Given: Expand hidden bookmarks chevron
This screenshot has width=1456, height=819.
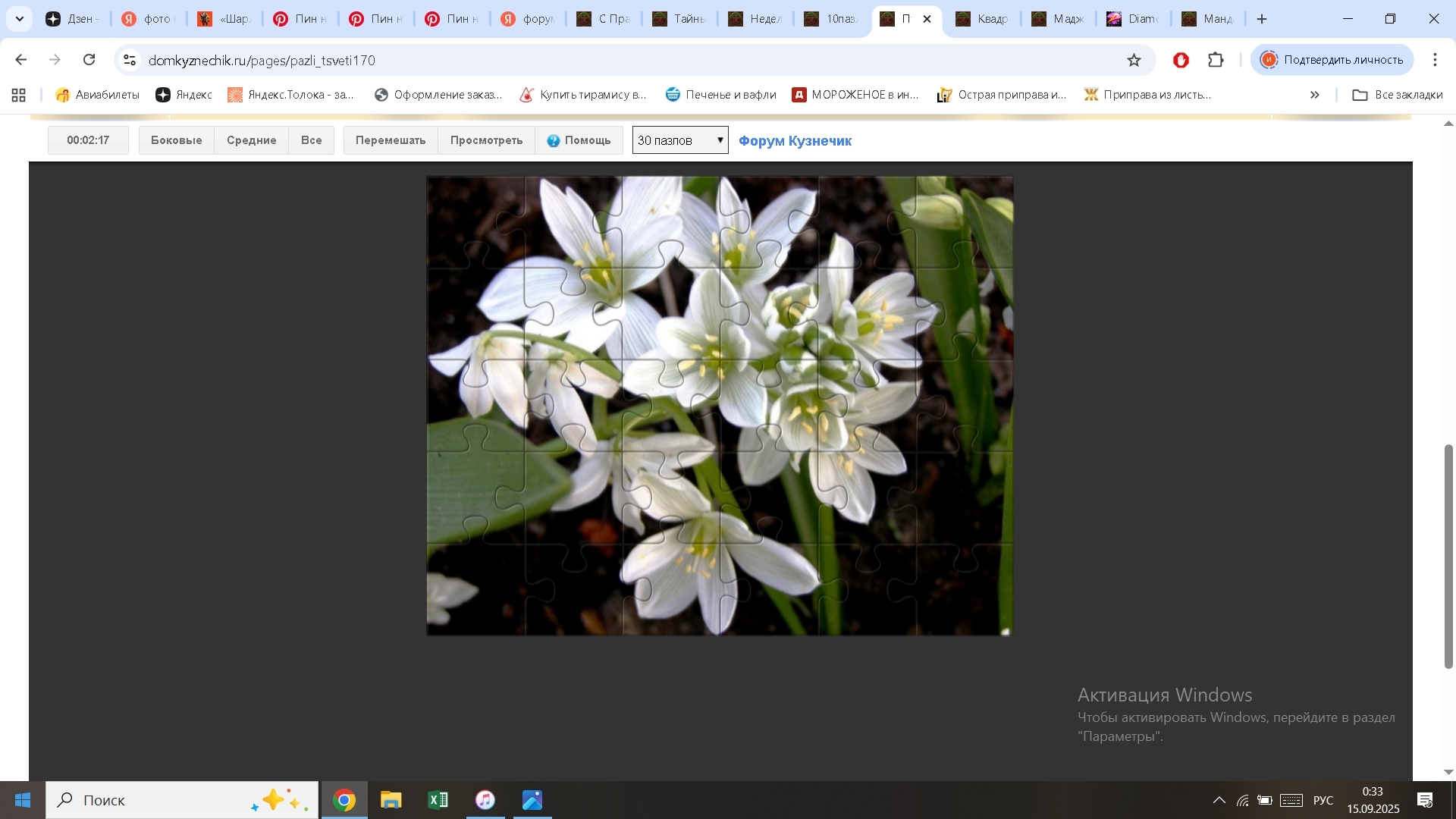Looking at the screenshot, I should coord(1315,95).
